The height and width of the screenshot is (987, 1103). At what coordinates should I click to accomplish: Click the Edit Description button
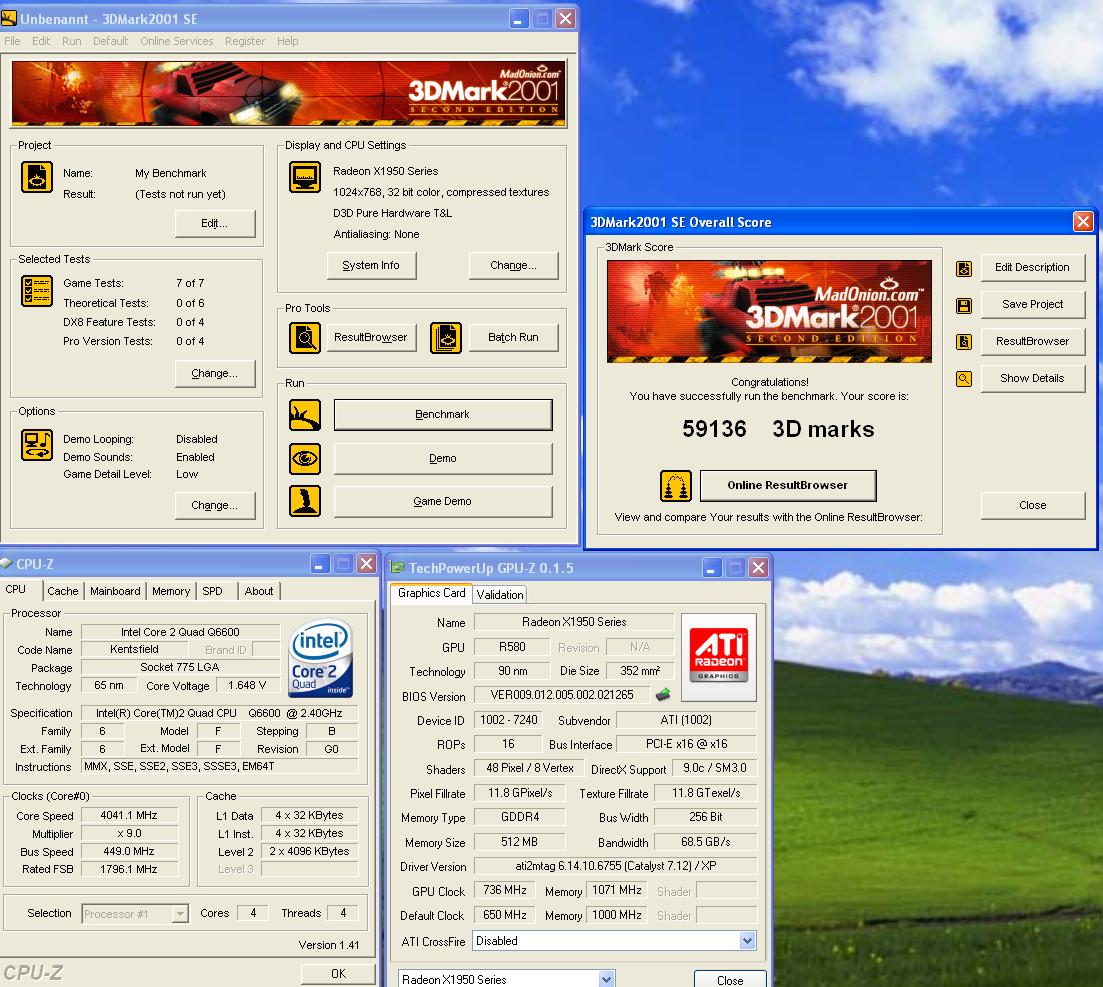(x=1033, y=267)
